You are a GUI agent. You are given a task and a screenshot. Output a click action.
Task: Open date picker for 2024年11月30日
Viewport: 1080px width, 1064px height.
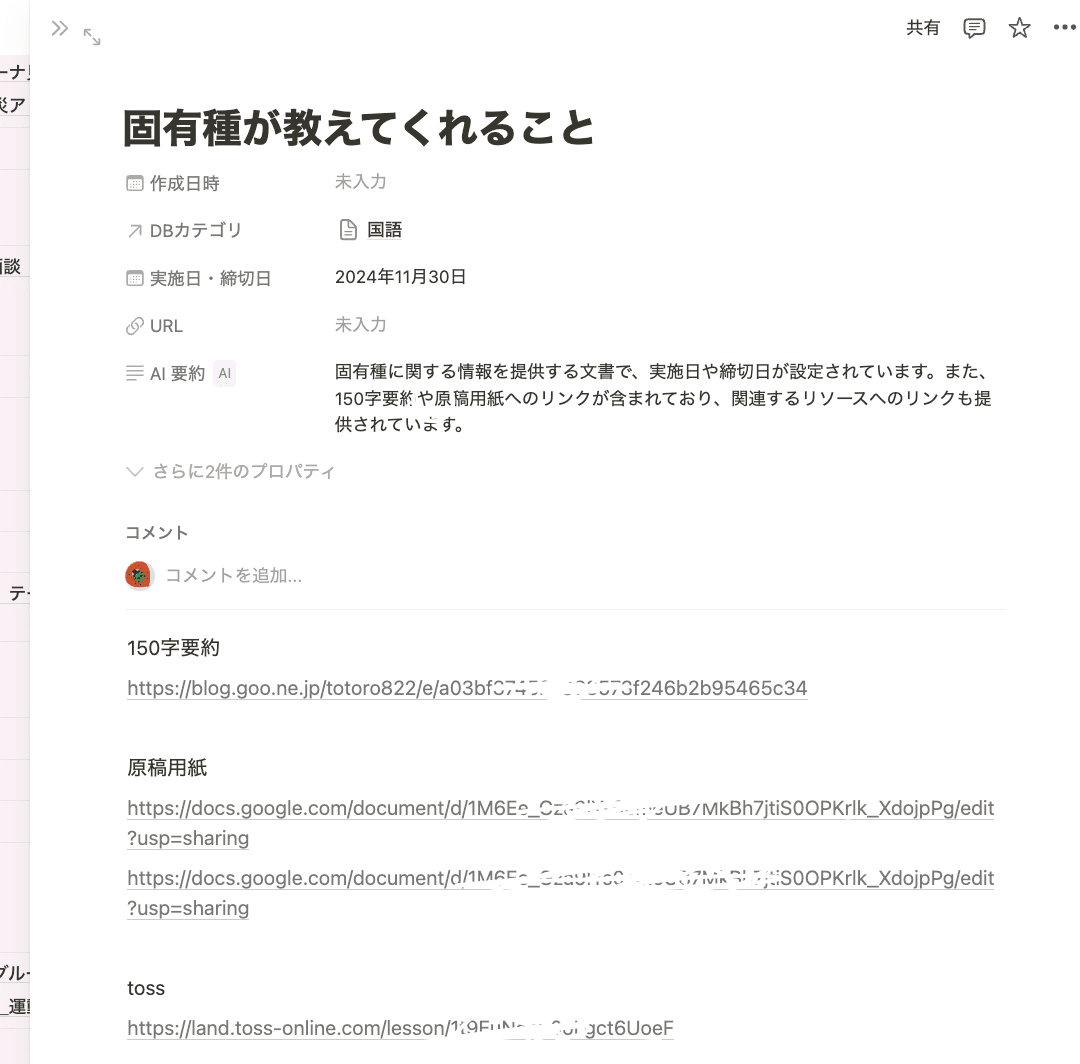tap(400, 277)
